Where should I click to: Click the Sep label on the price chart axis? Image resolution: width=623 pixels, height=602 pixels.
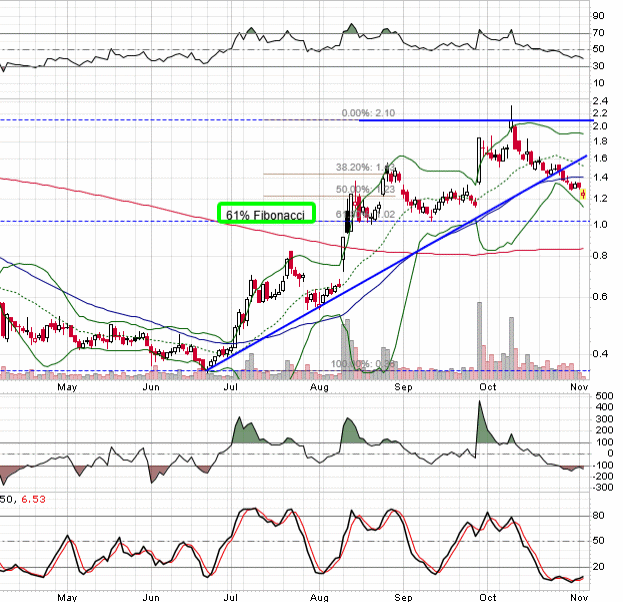[404, 385]
